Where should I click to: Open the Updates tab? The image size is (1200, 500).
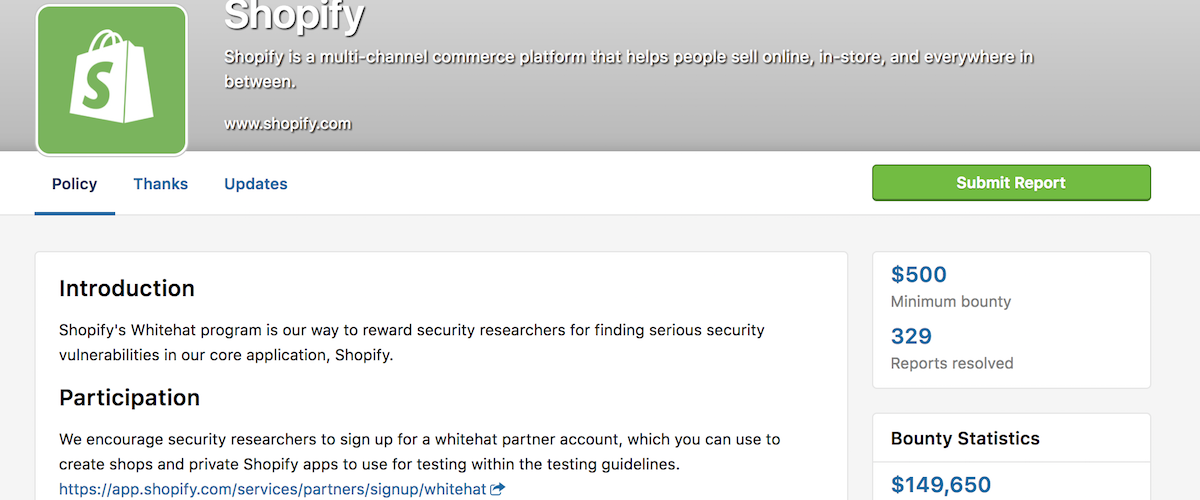[x=256, y=184]
